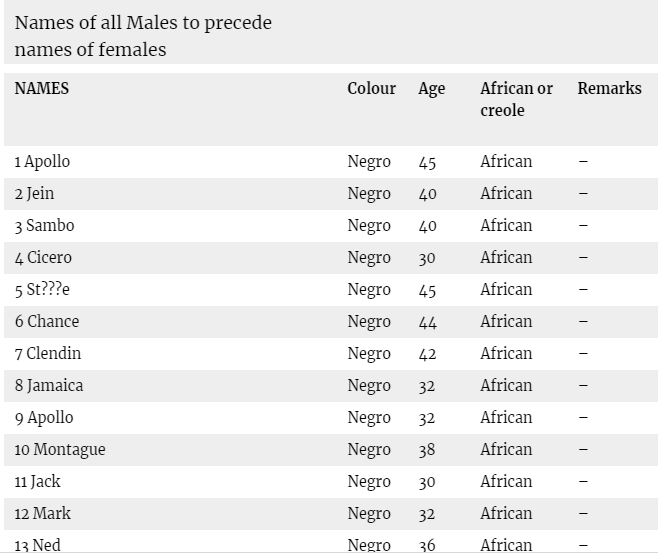Image resolution: width=658 pixels, height=553 pixels.
Task: Click the name 7 Clendin
Action: tap(48, 354)
